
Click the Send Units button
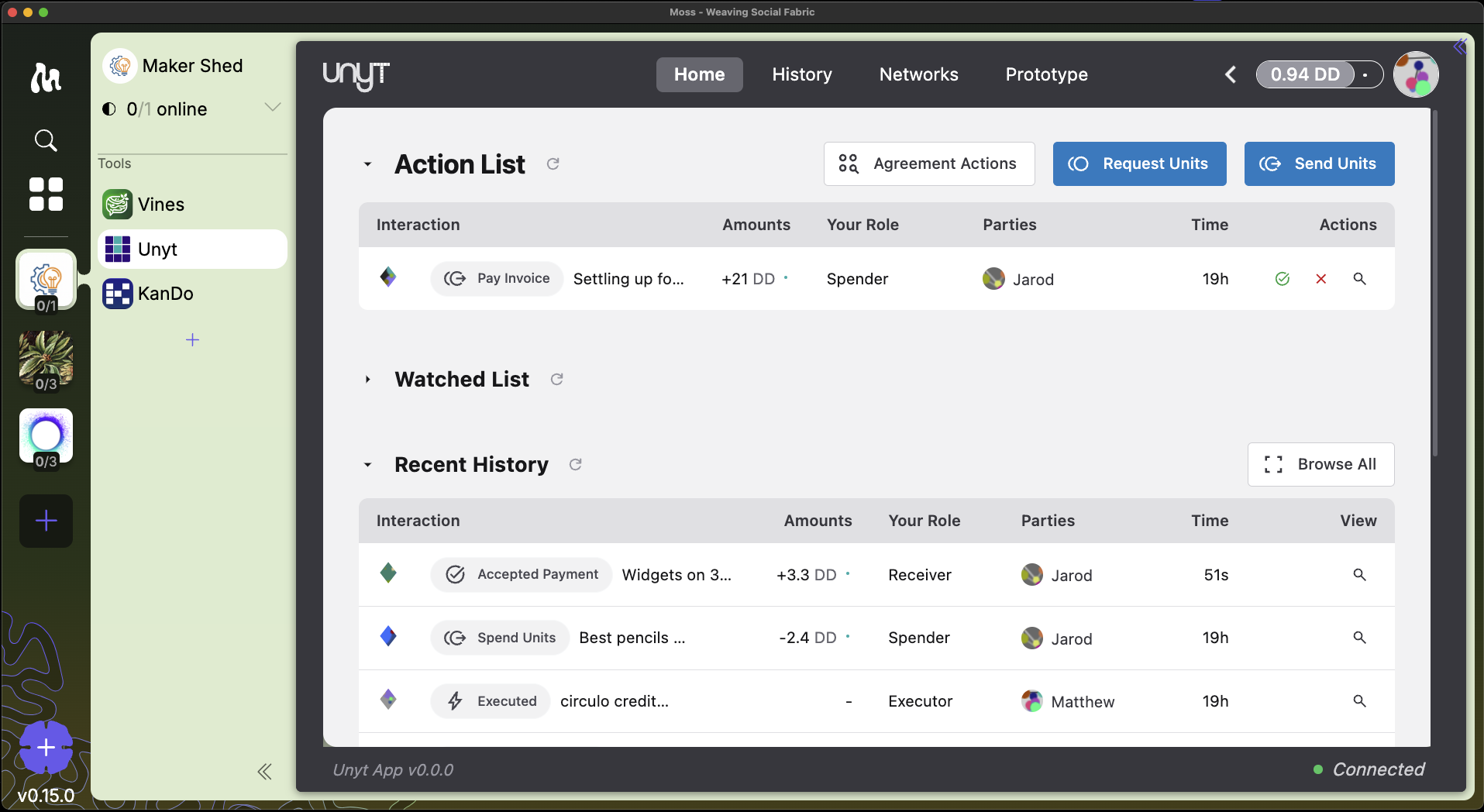pos(1319,163)
